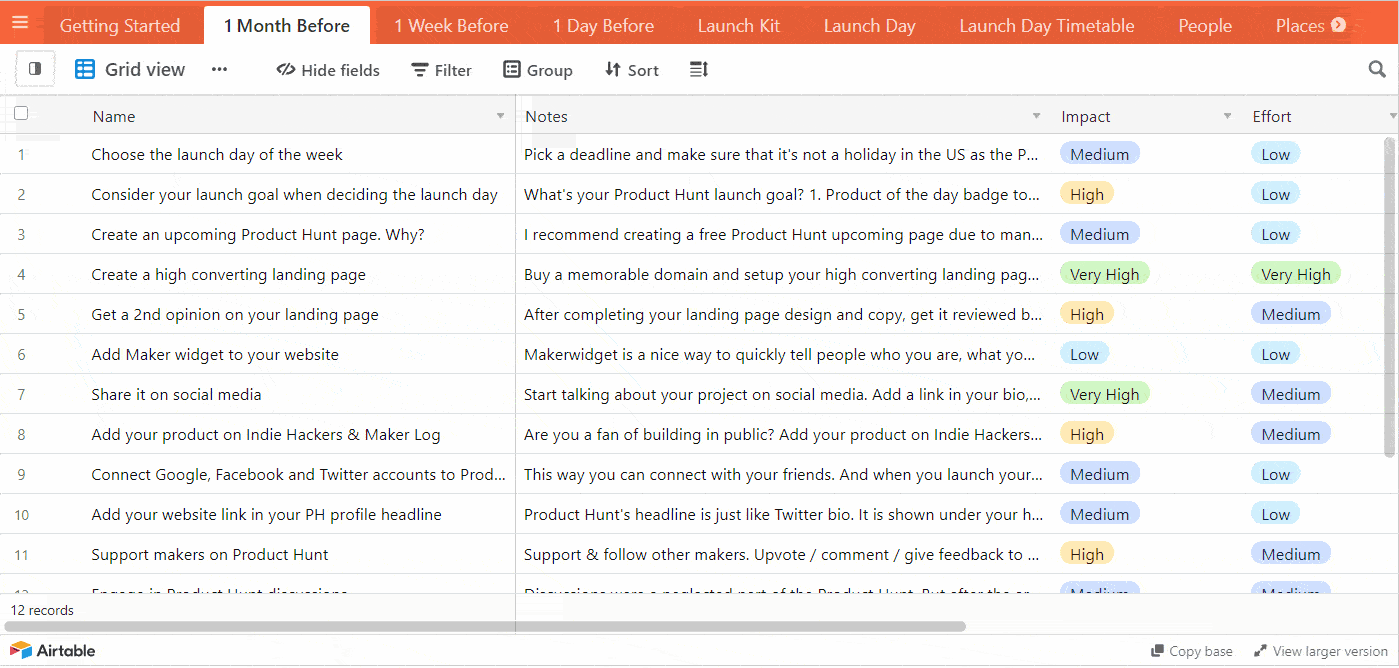Image resolution: width=1399 pixels, height=668 pixels.
Task: Select 'Choose the launch day of the week'
Action: (x=217, y=154)
